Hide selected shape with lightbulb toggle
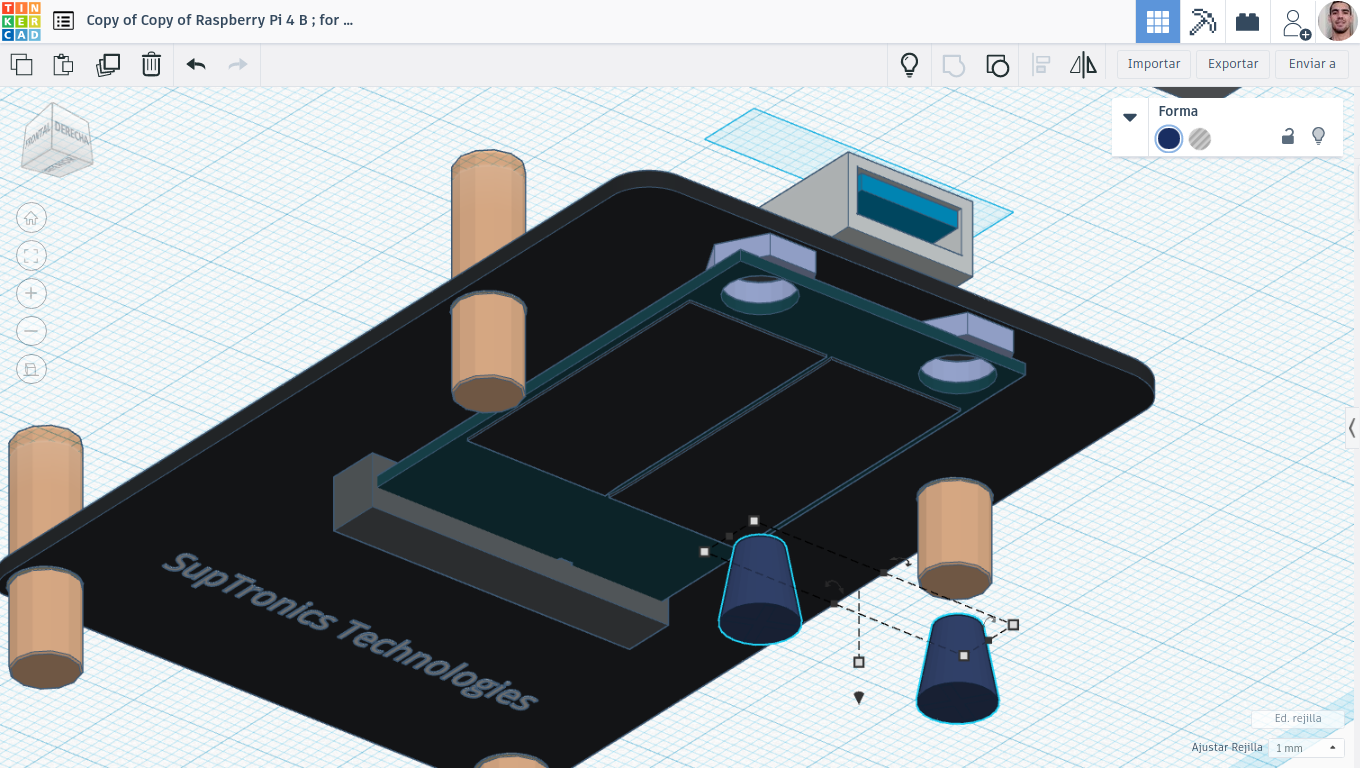The height and width of the screenshot is (768, 1360). click(x=1318, y=136)
